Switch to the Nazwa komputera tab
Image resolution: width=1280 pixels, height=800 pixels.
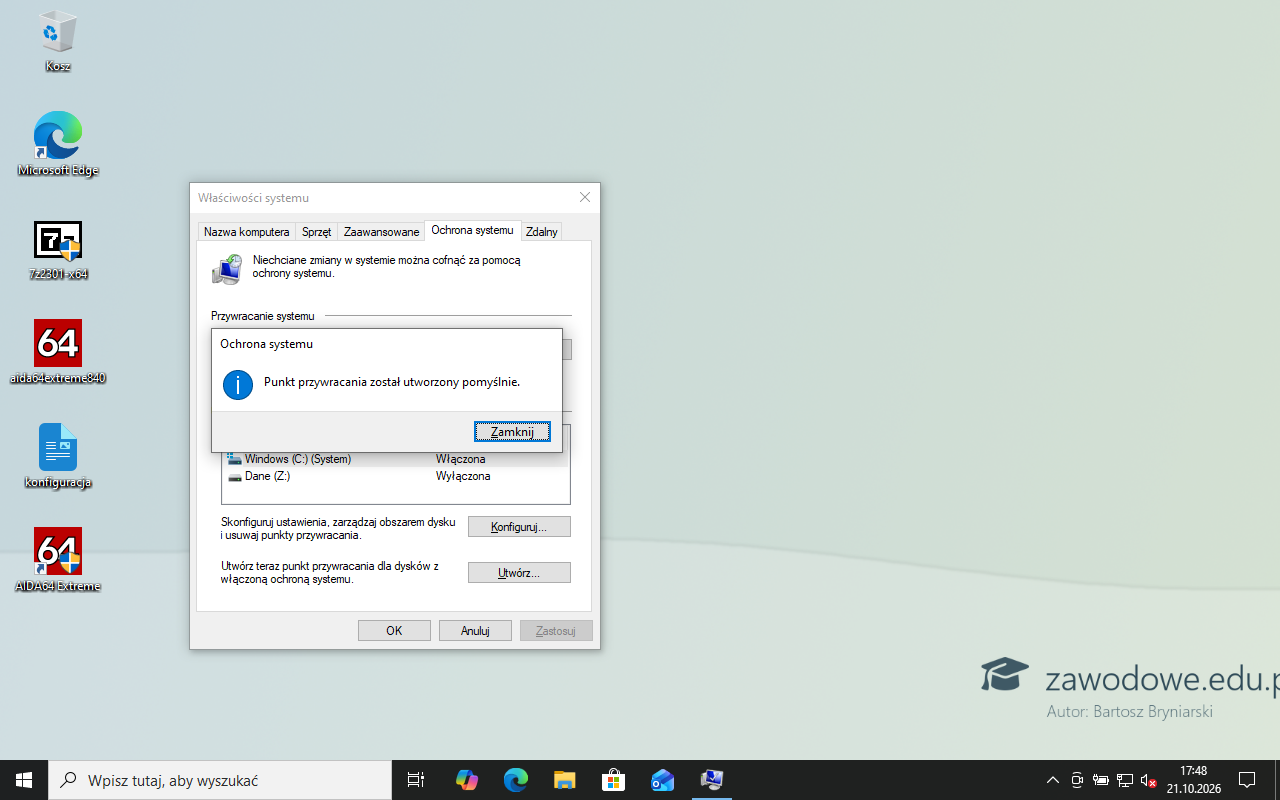point(246,232)
